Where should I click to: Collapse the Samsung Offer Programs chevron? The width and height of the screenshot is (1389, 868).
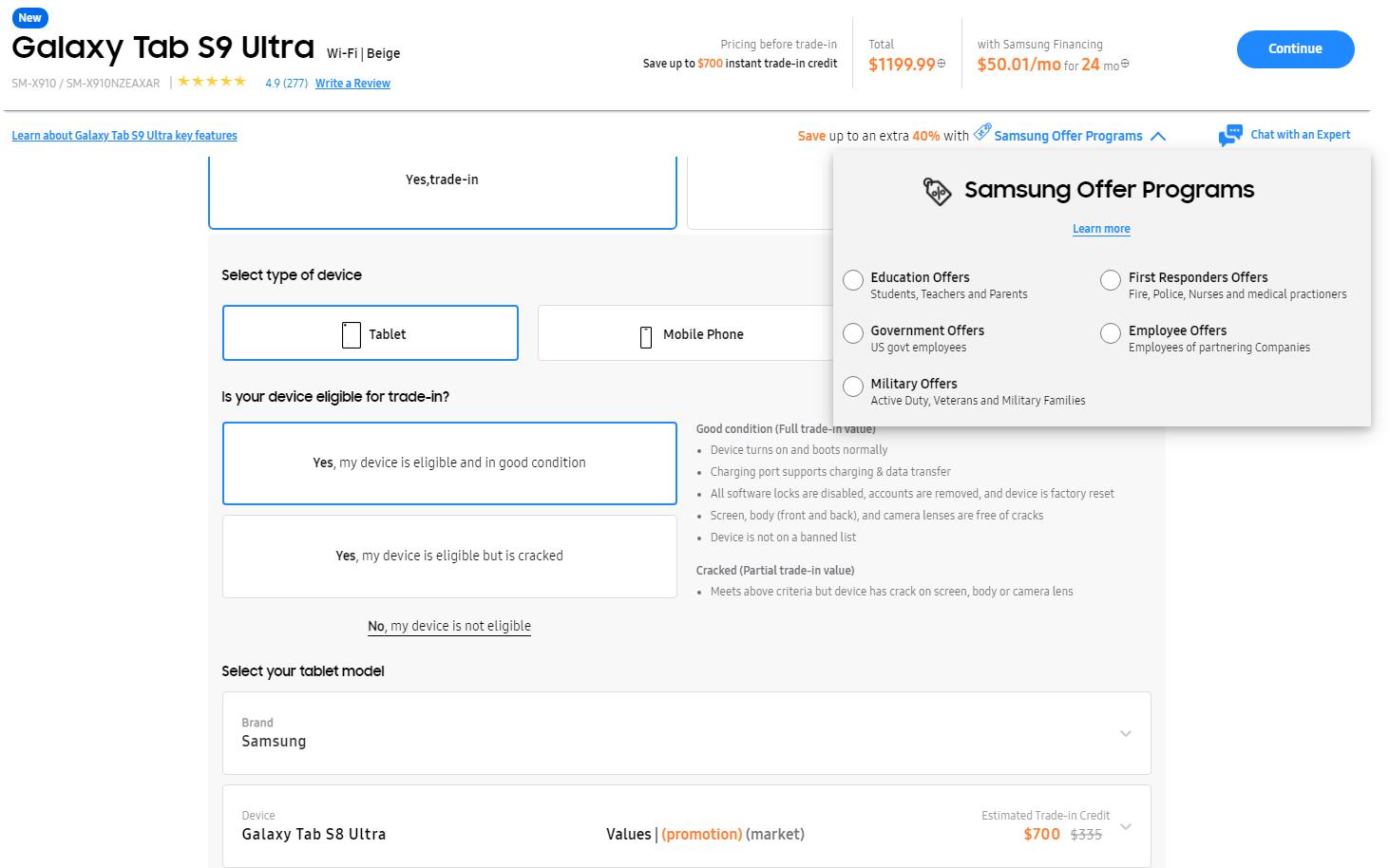pos(1158,137)
